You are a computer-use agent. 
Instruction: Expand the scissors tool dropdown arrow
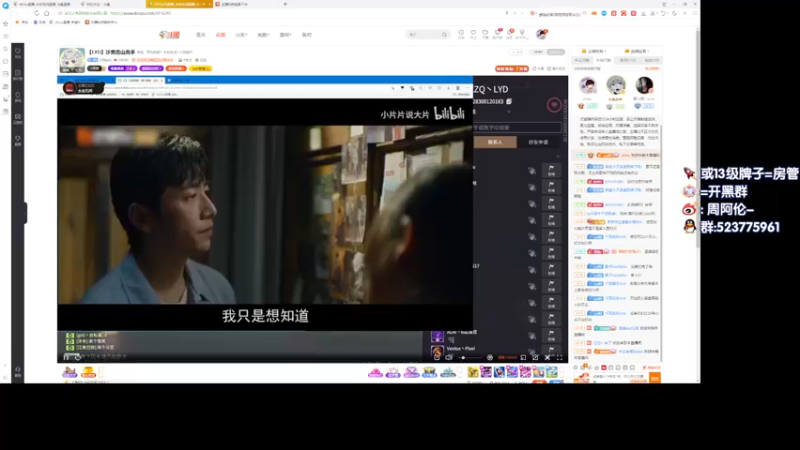click(x=657, y=13)
